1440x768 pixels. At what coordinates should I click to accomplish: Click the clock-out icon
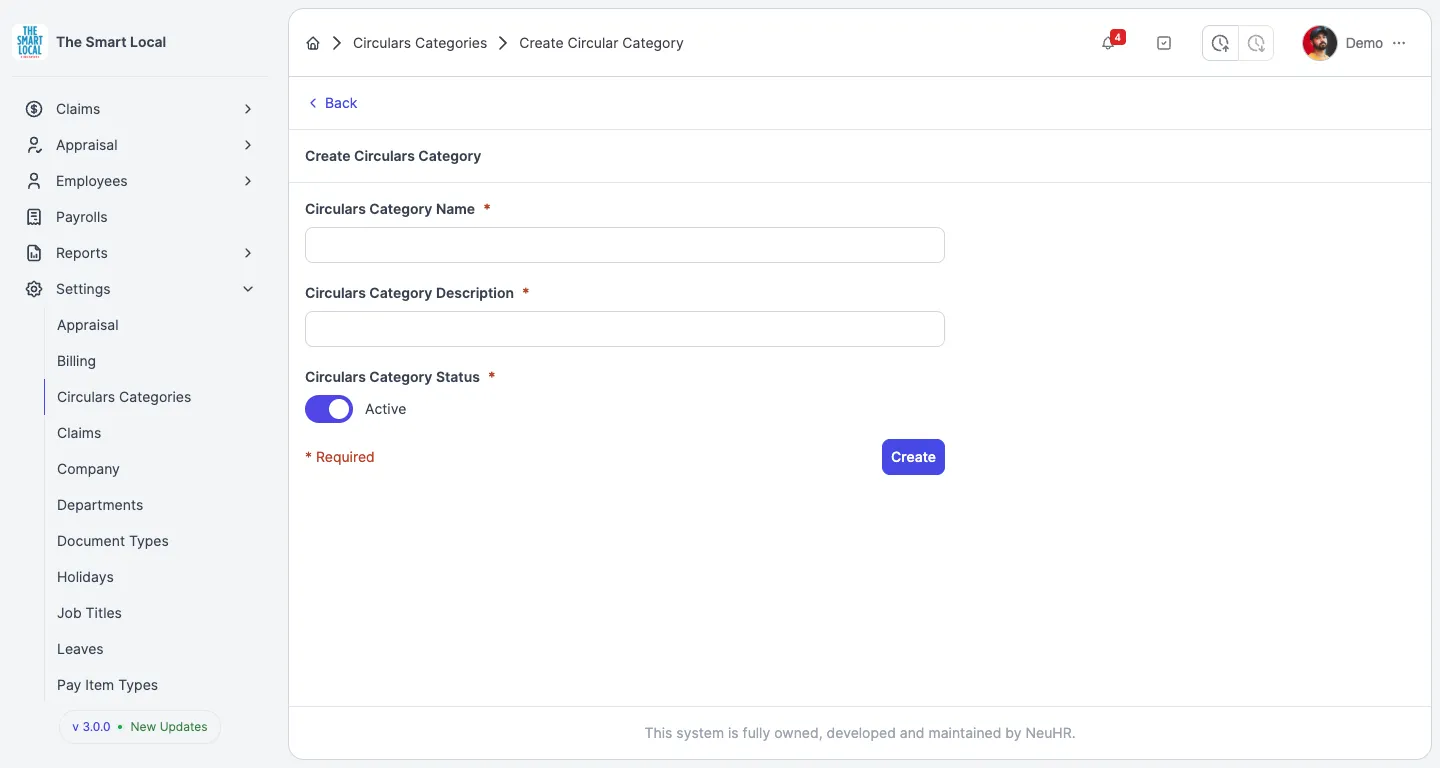tap(1256, 43)
